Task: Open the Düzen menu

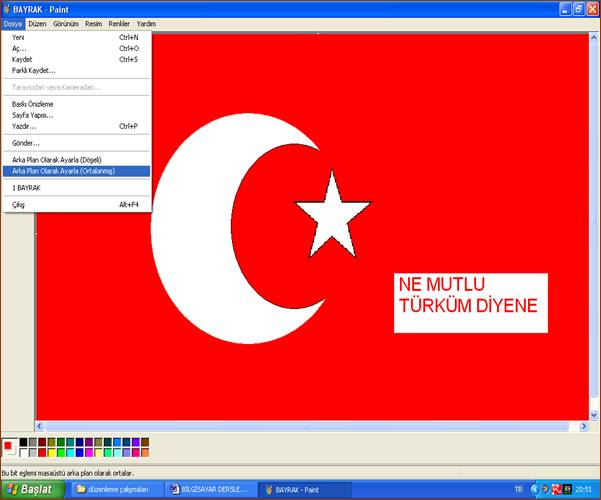Action: [x=37, y=24]
